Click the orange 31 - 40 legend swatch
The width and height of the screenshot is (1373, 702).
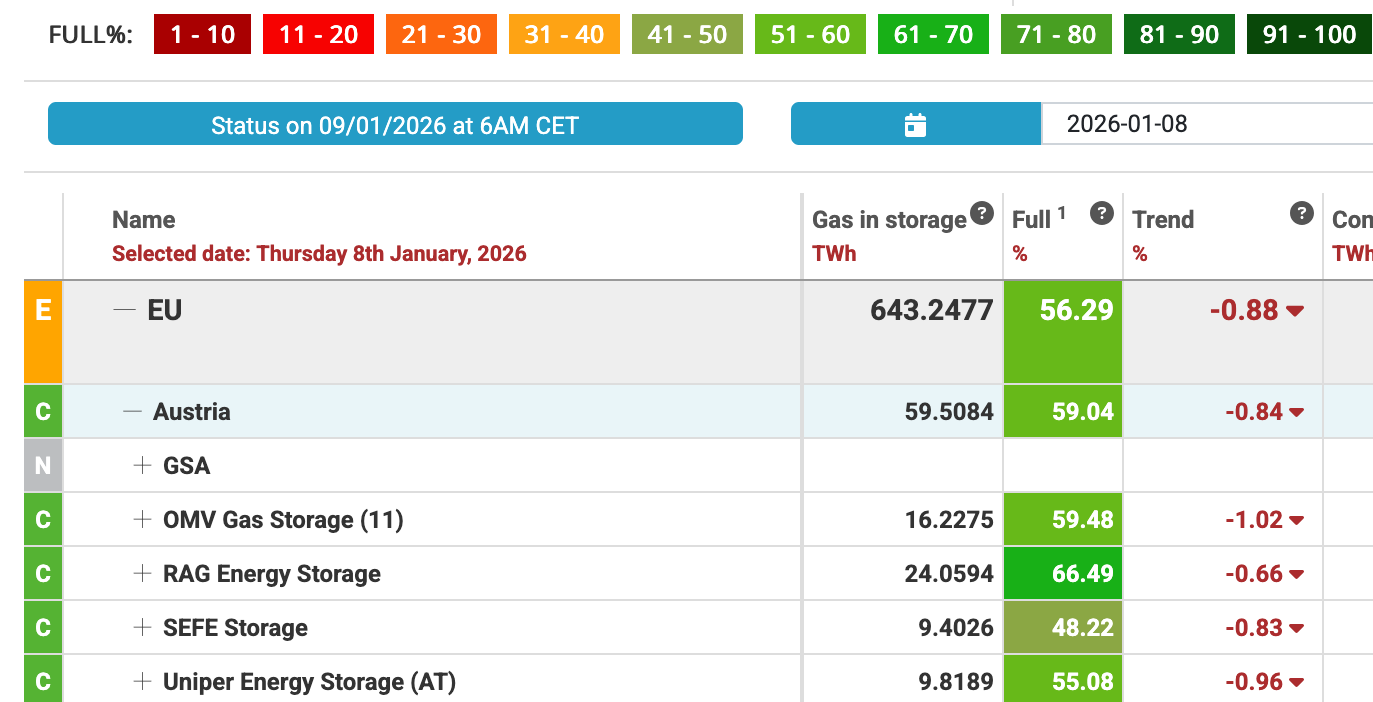[x=564, y=35]
